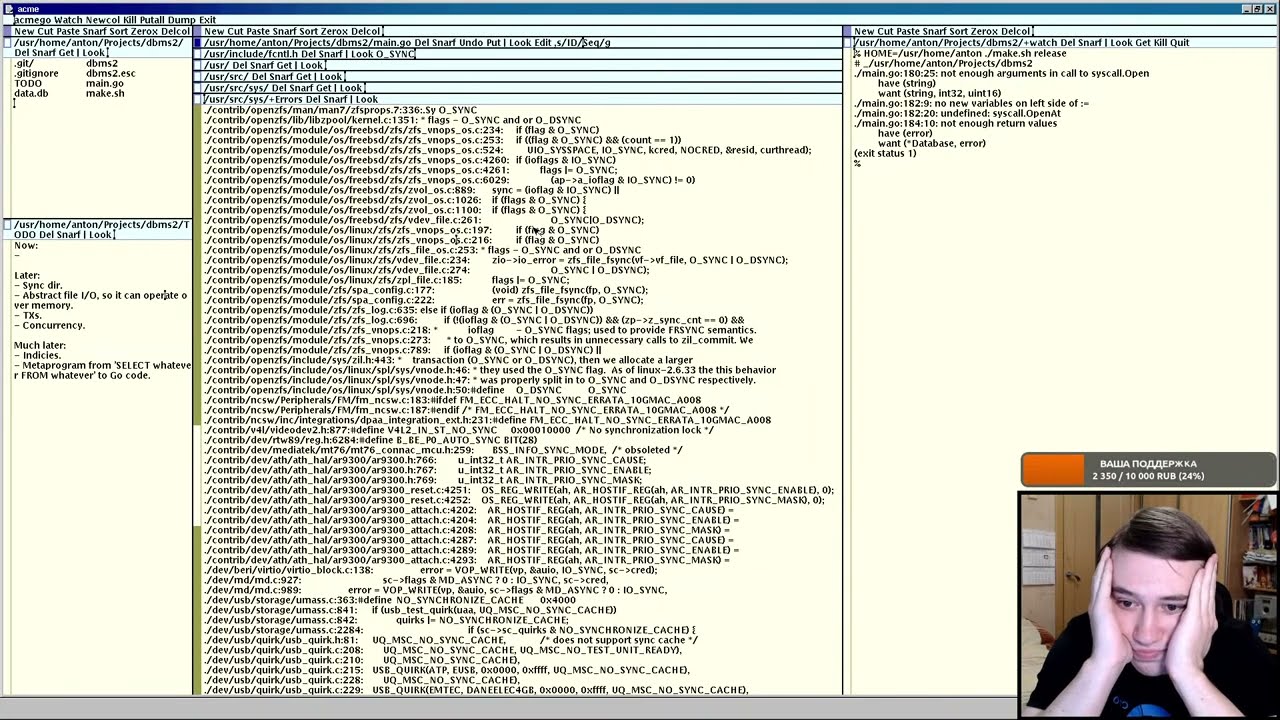Click Exit in the top acme tag
1280x720 pixels.
pyautogui.click(x=207, y=20)
